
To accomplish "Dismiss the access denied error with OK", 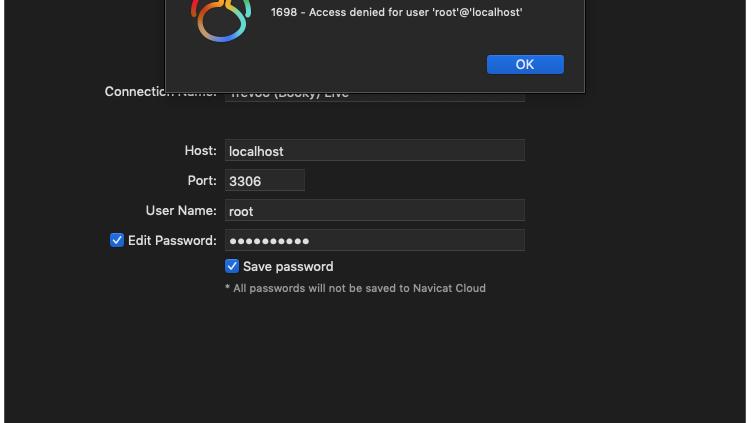I will click(x=525, y=64).
